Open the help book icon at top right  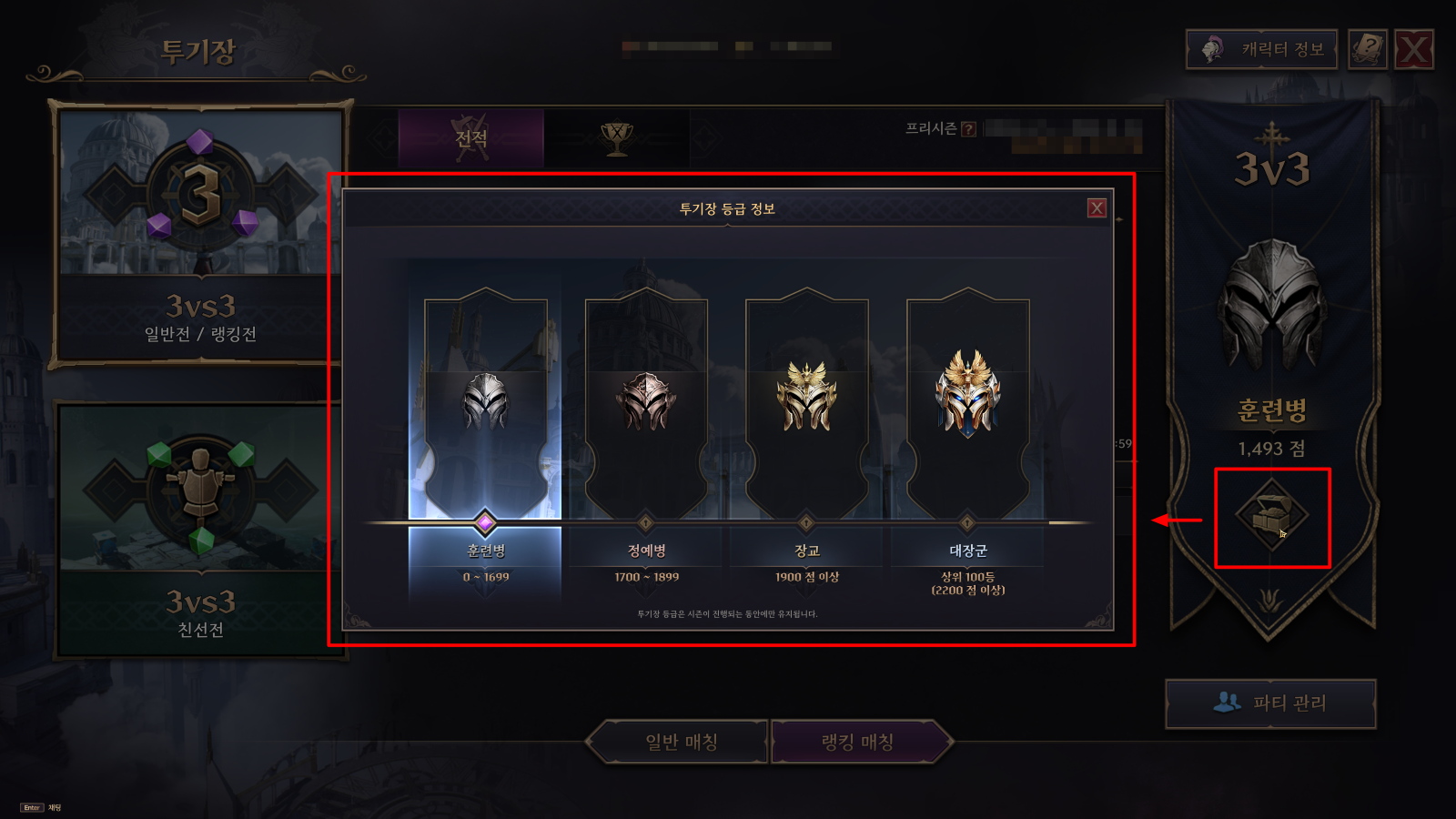click(x=1367, y=49)
